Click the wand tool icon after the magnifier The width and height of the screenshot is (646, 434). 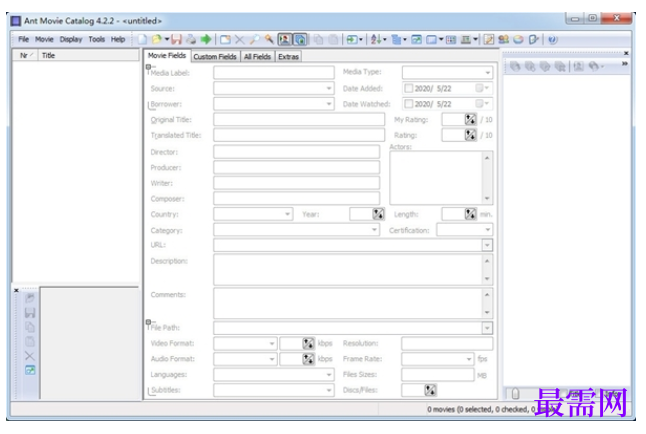(x=269, y=40)
